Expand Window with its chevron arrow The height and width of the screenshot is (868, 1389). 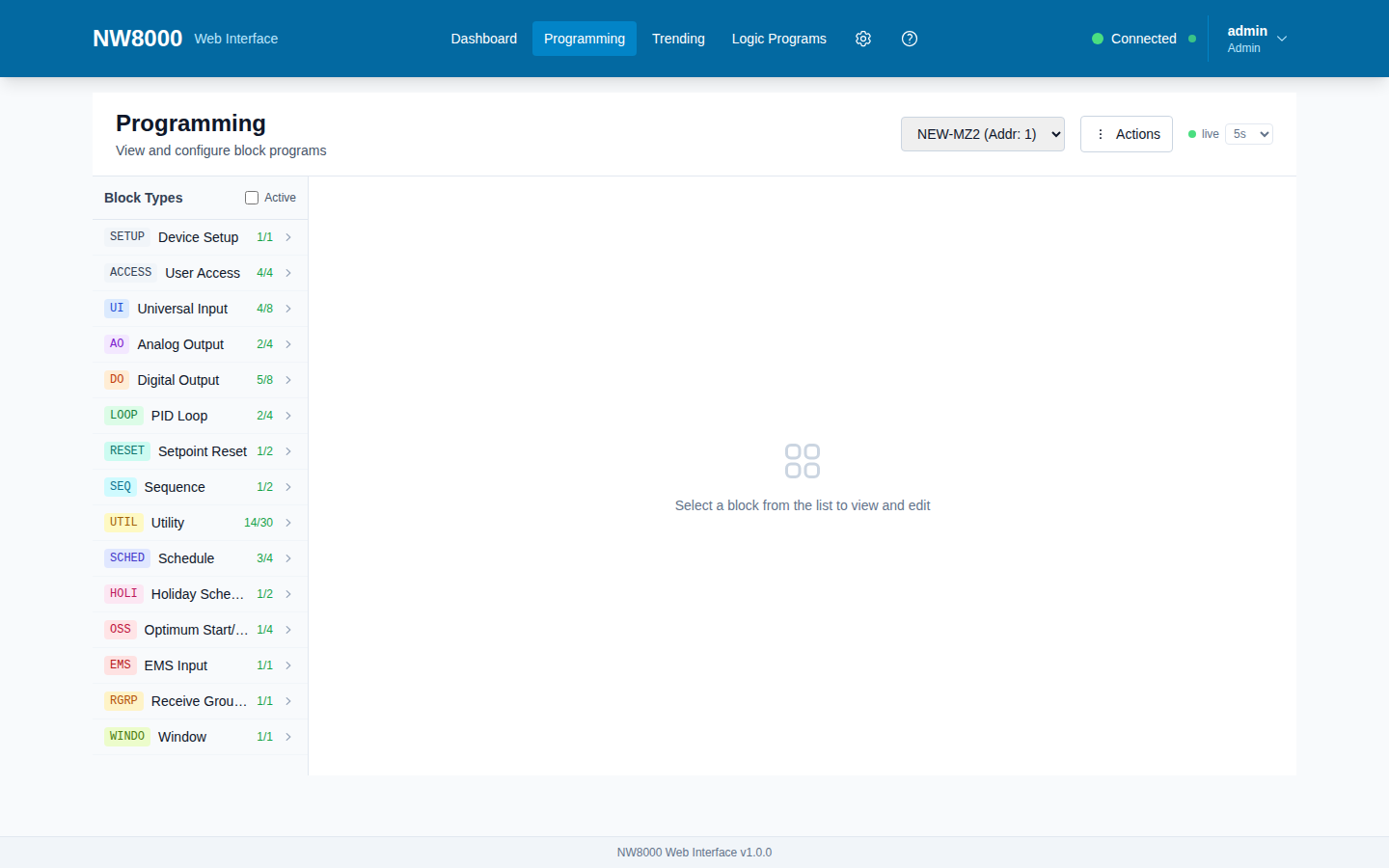pyautogui.click(x=288, y=737)
